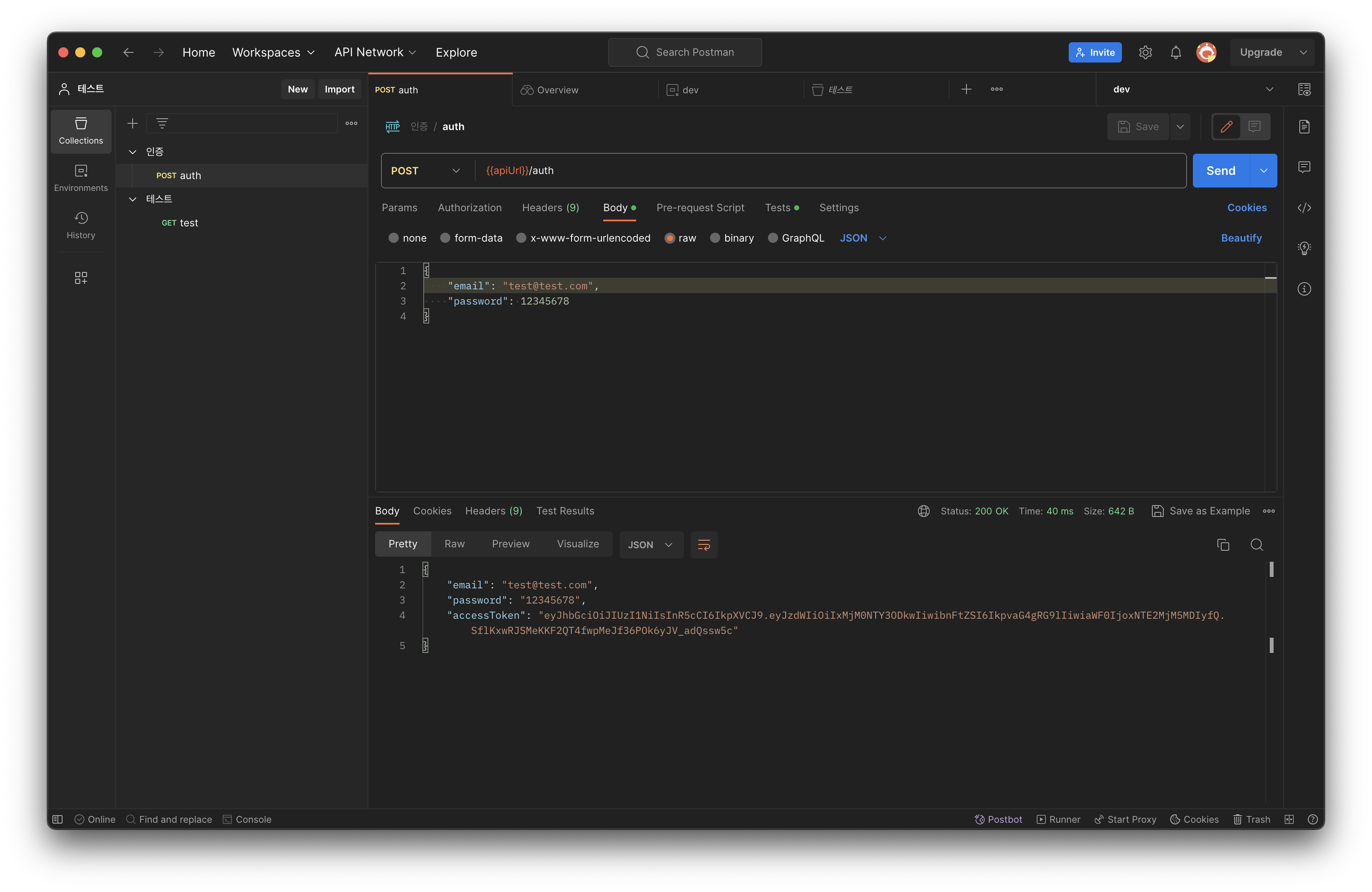This screenshot has height=892, width=1372.
Task: Open the History sidebar panel
Action: (x=81, y=225)
